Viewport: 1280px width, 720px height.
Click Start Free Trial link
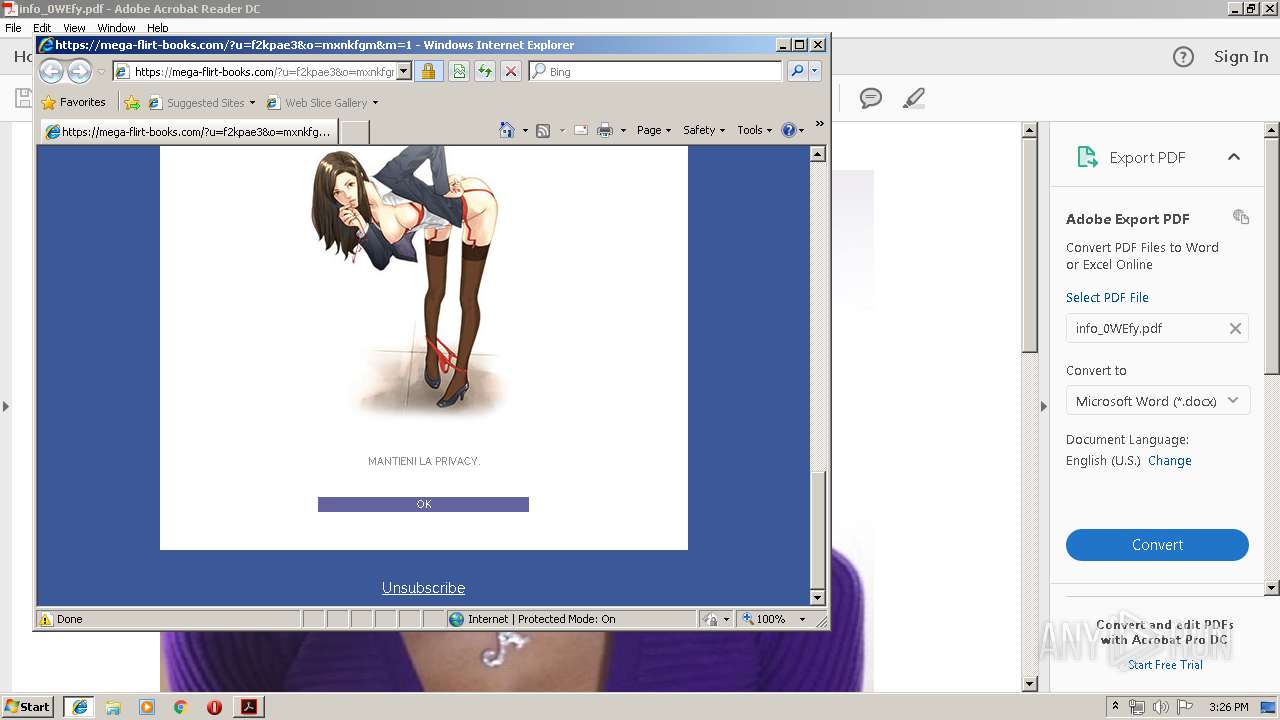[x=1165, y=665]
